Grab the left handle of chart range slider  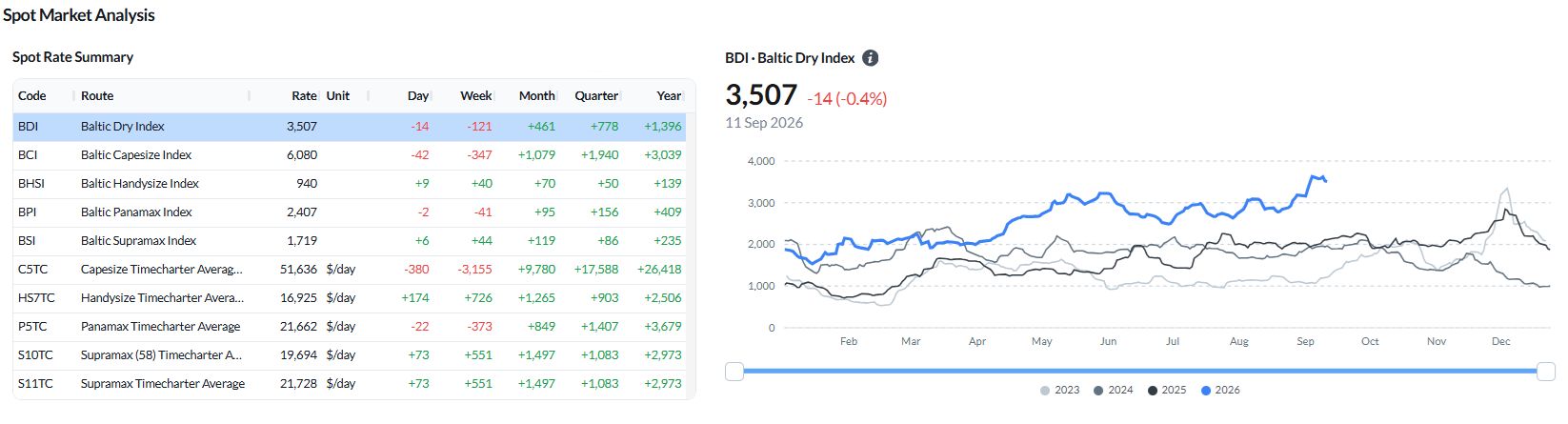(734, 372)
